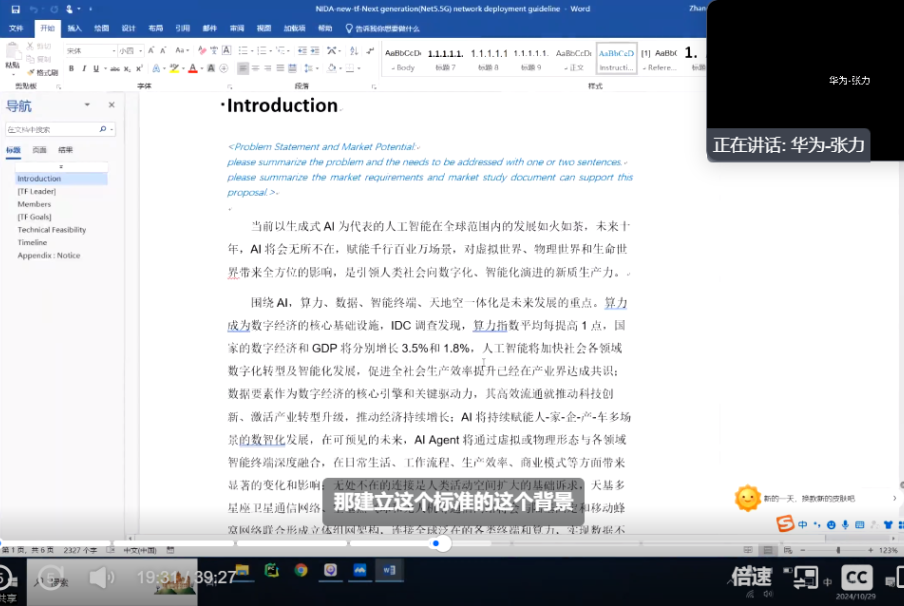Click the document search field in navigation pane

(x=52, y=129)
